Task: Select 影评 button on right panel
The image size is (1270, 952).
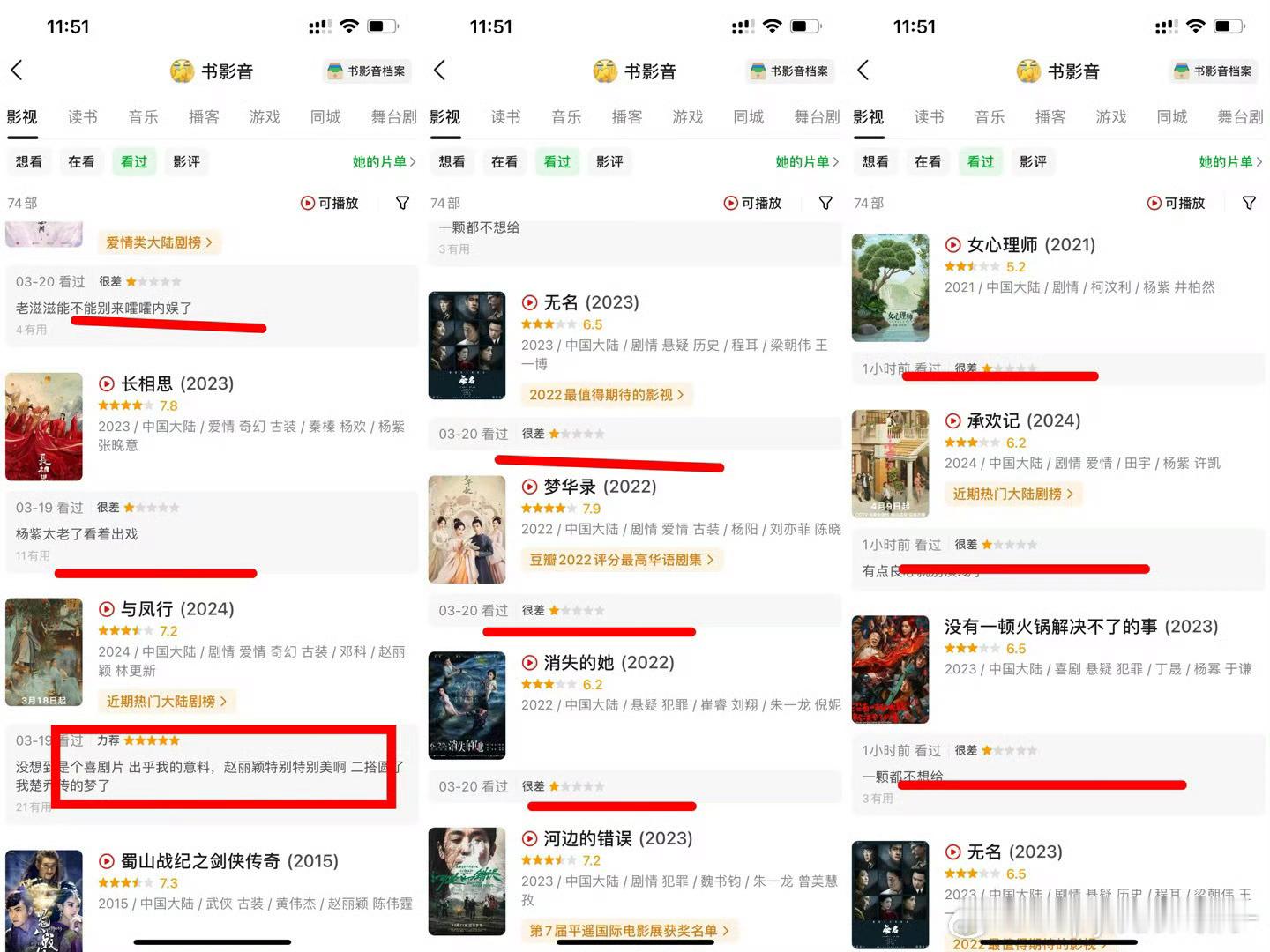Action: click(1033, 162)
